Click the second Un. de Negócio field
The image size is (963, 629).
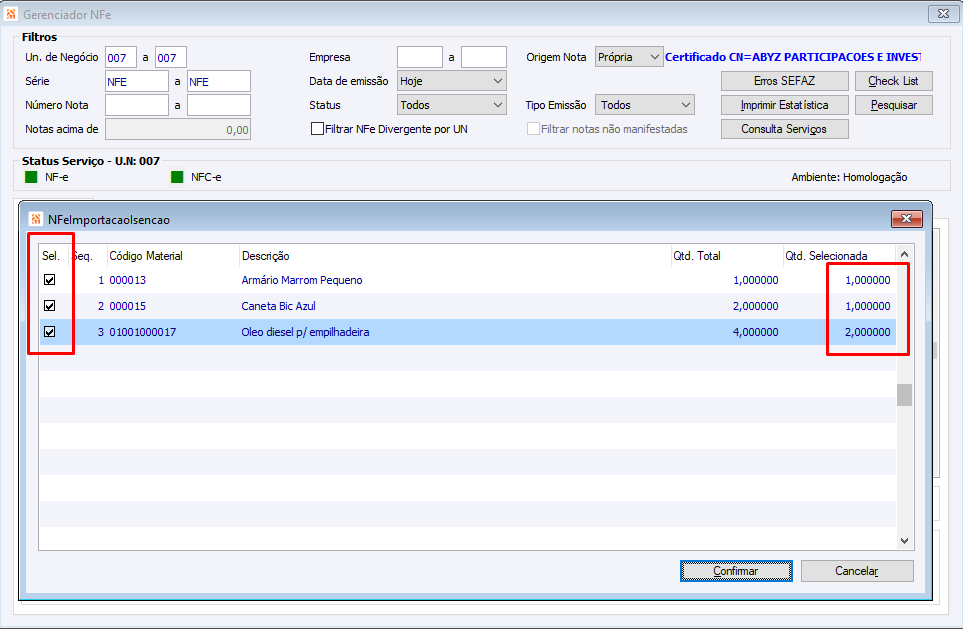click(x=171, y=58)
